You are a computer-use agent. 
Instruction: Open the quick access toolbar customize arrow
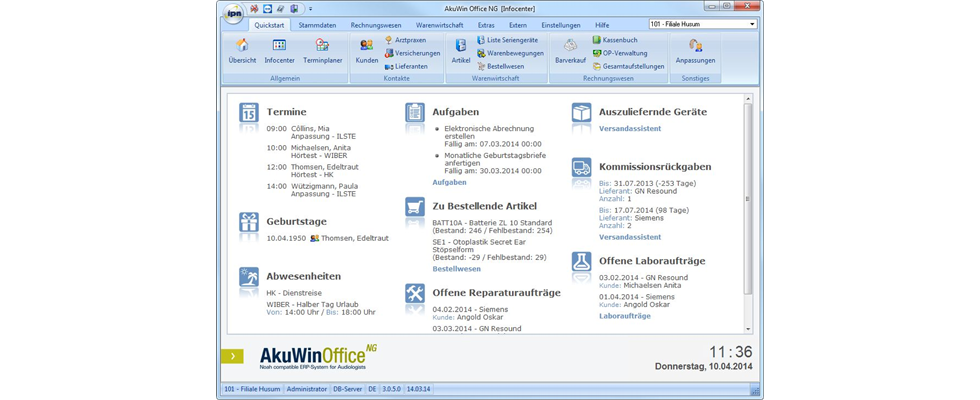tap(311, 9)
